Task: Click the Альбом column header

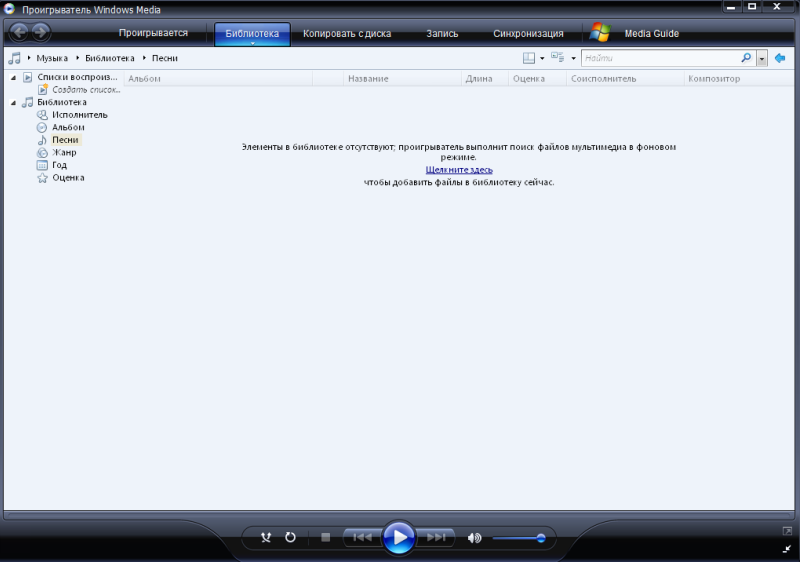Action: click(x=218, y=79)
